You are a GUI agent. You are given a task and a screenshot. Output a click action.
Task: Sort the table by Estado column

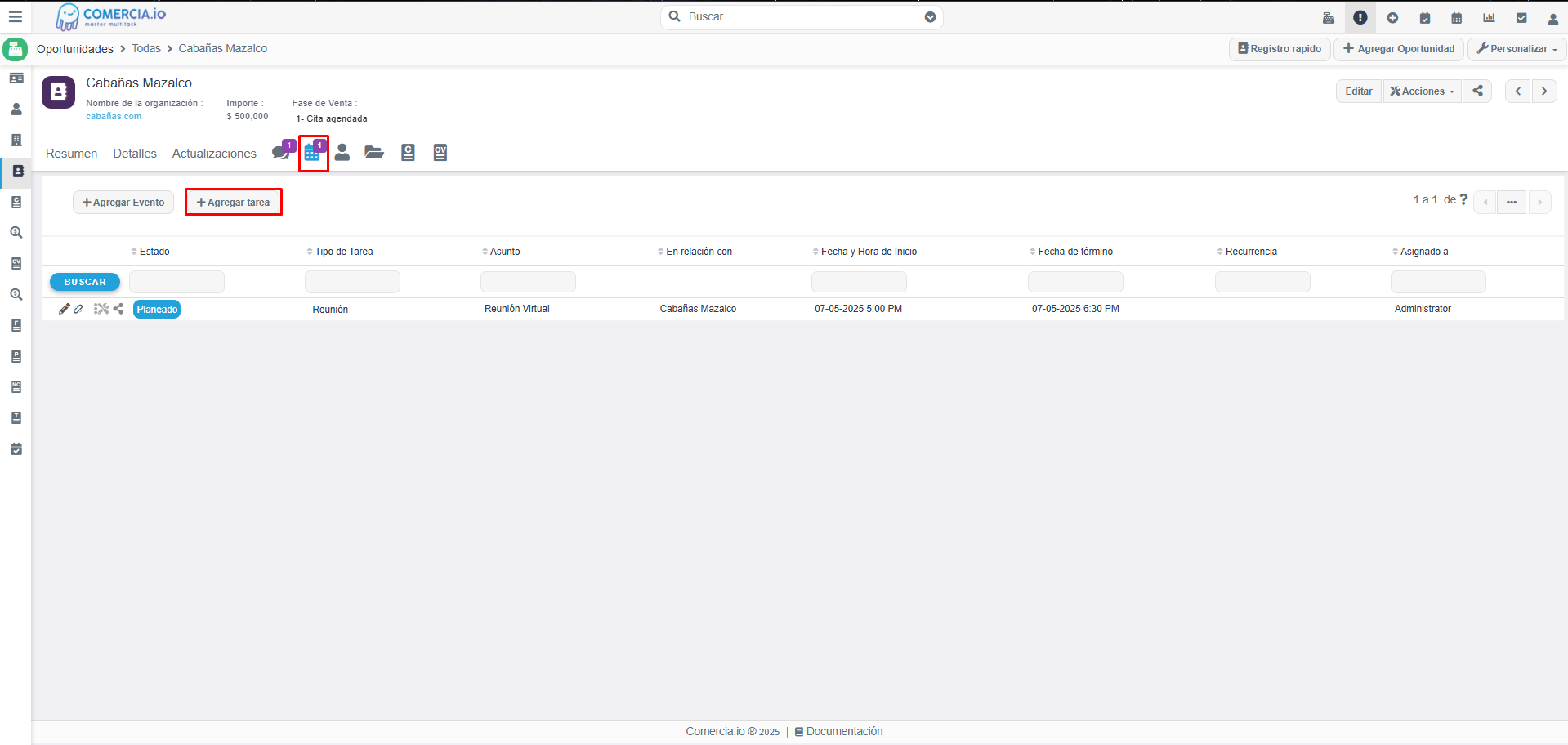point(154,252)
